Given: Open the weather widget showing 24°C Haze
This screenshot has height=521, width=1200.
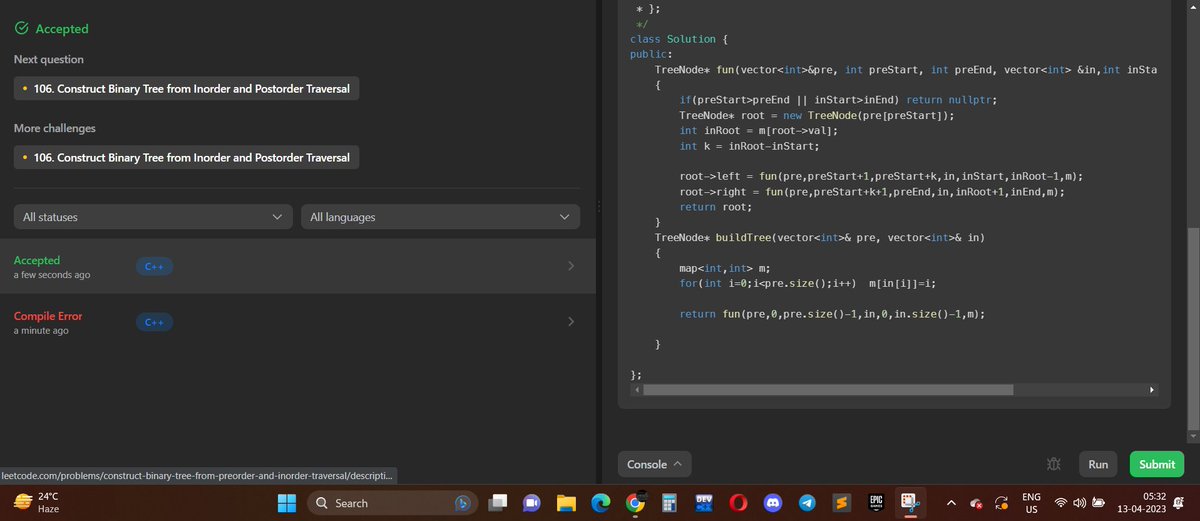Looking at the screenshot, I should coord(38,503).
